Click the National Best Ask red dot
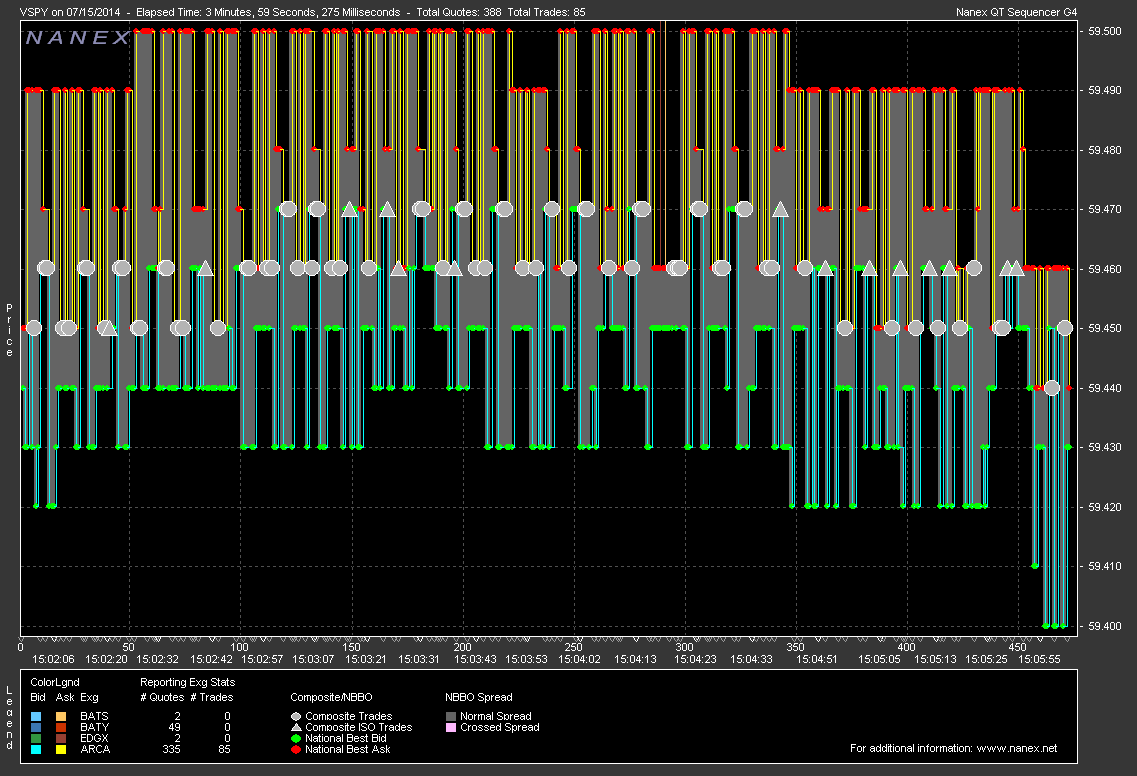This screenshot has width=1137, height=776. pyautogui.click(x=296, y=749)
